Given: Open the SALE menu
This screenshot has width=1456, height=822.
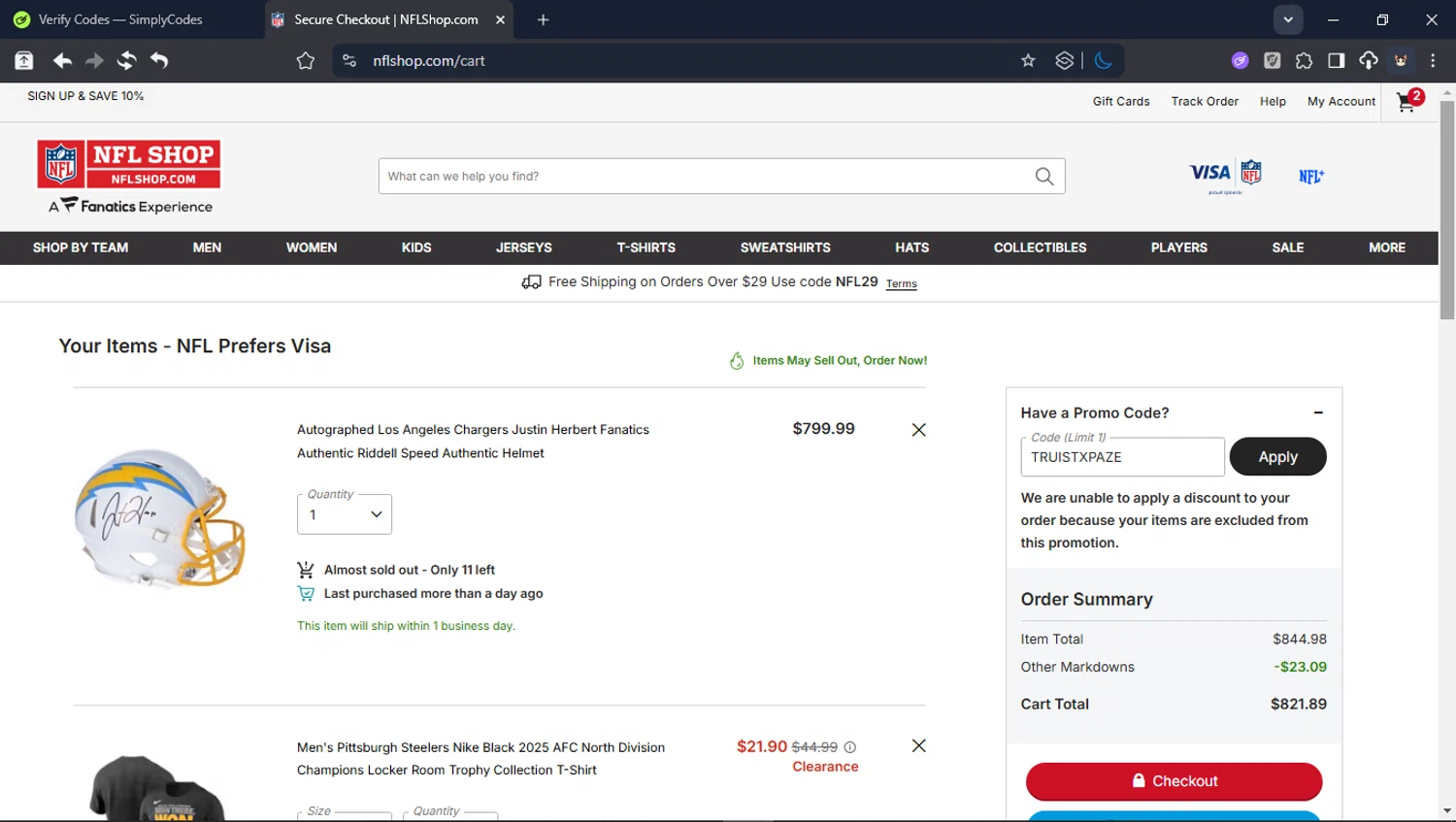Looking at the screenshot, I should point(1288,247).
